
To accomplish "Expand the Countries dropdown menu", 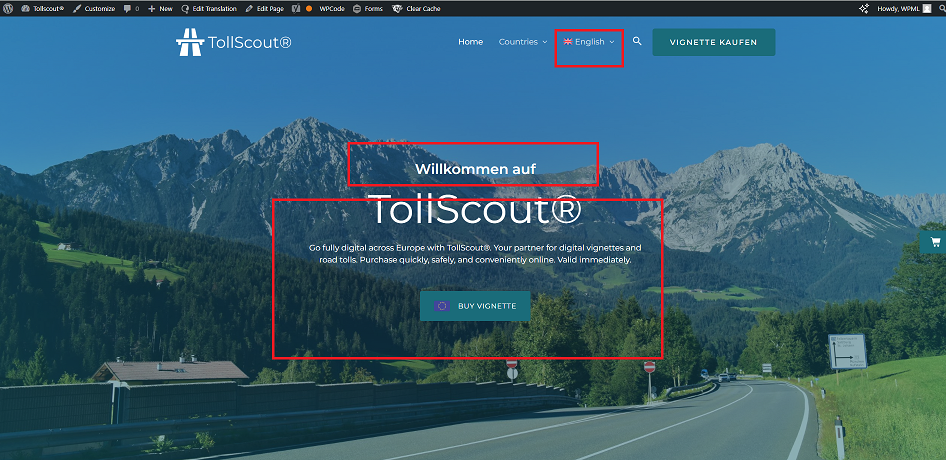I will [523, 42].
